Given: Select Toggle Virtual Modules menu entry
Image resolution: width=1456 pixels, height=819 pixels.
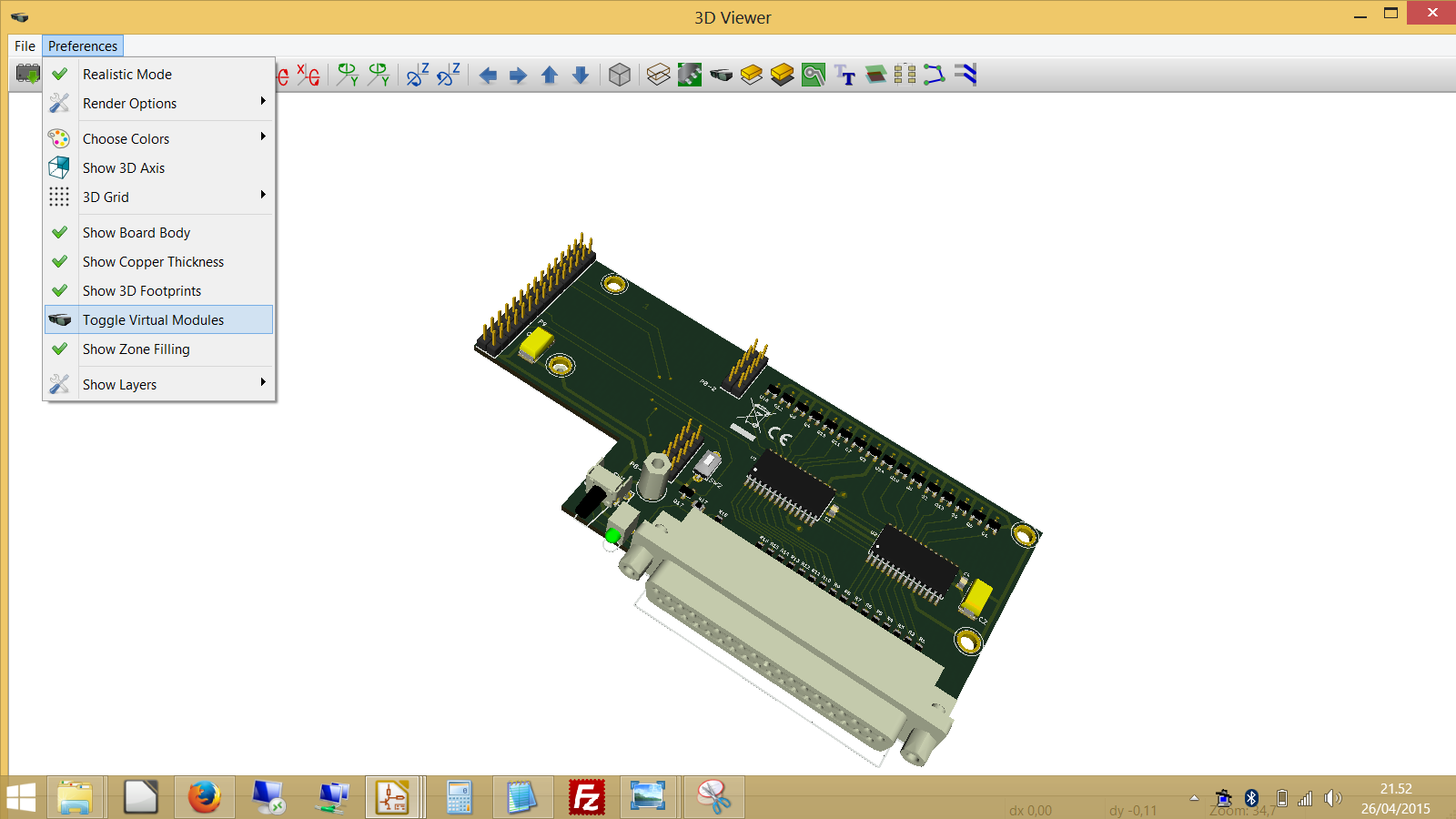Looking at the screenshot, I should 153,320.
